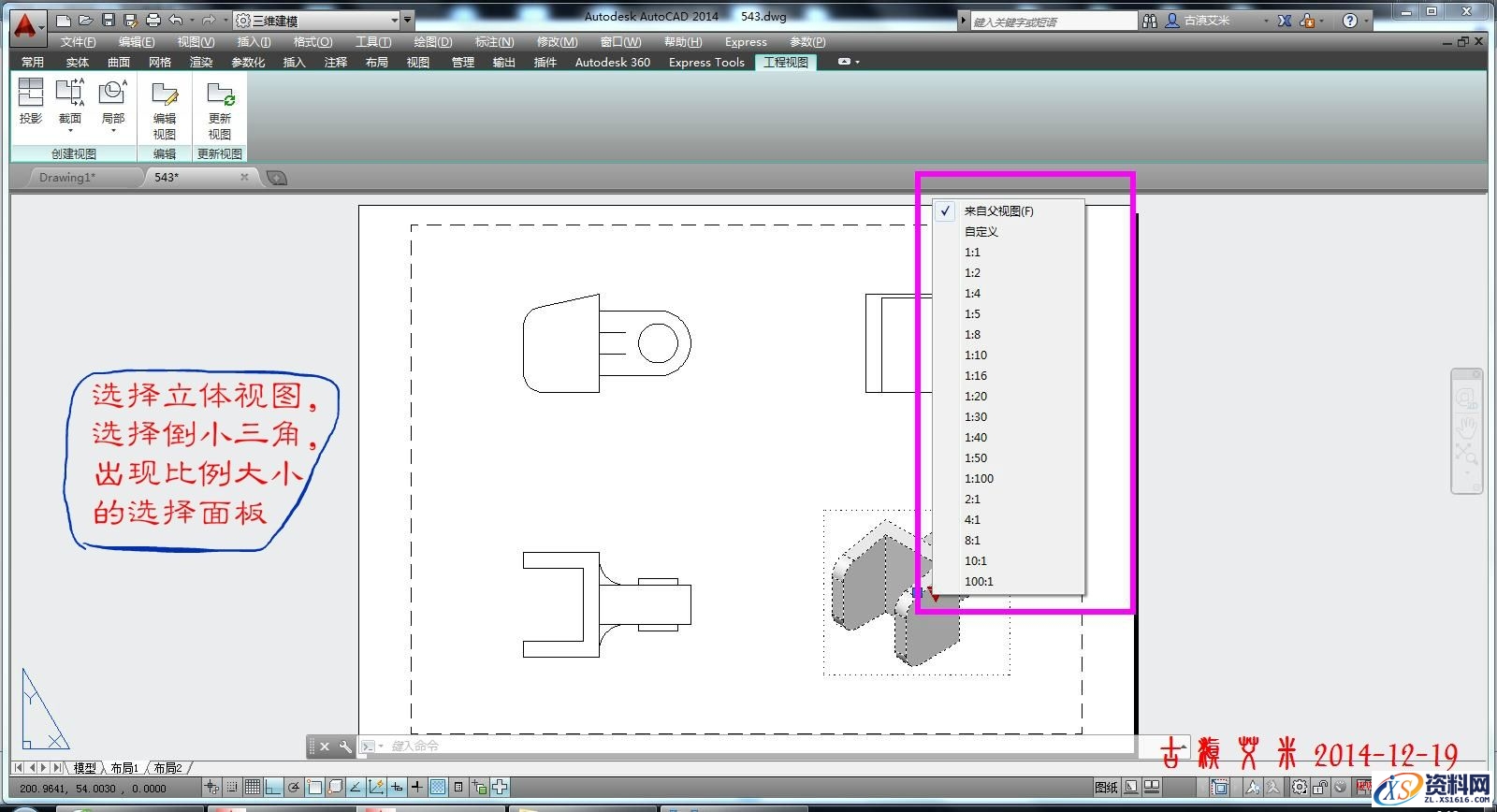Click the Undo arrow icon

point(175,20)
